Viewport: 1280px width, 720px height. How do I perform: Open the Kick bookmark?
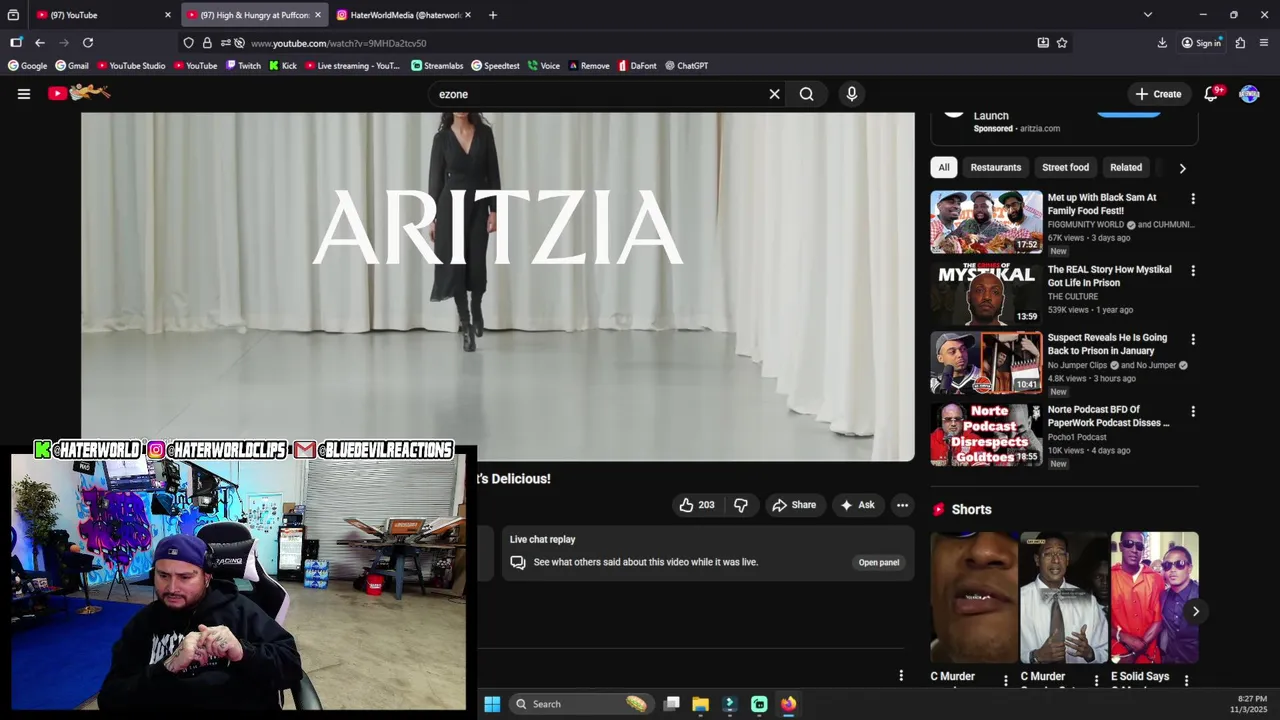coord(283,66)
